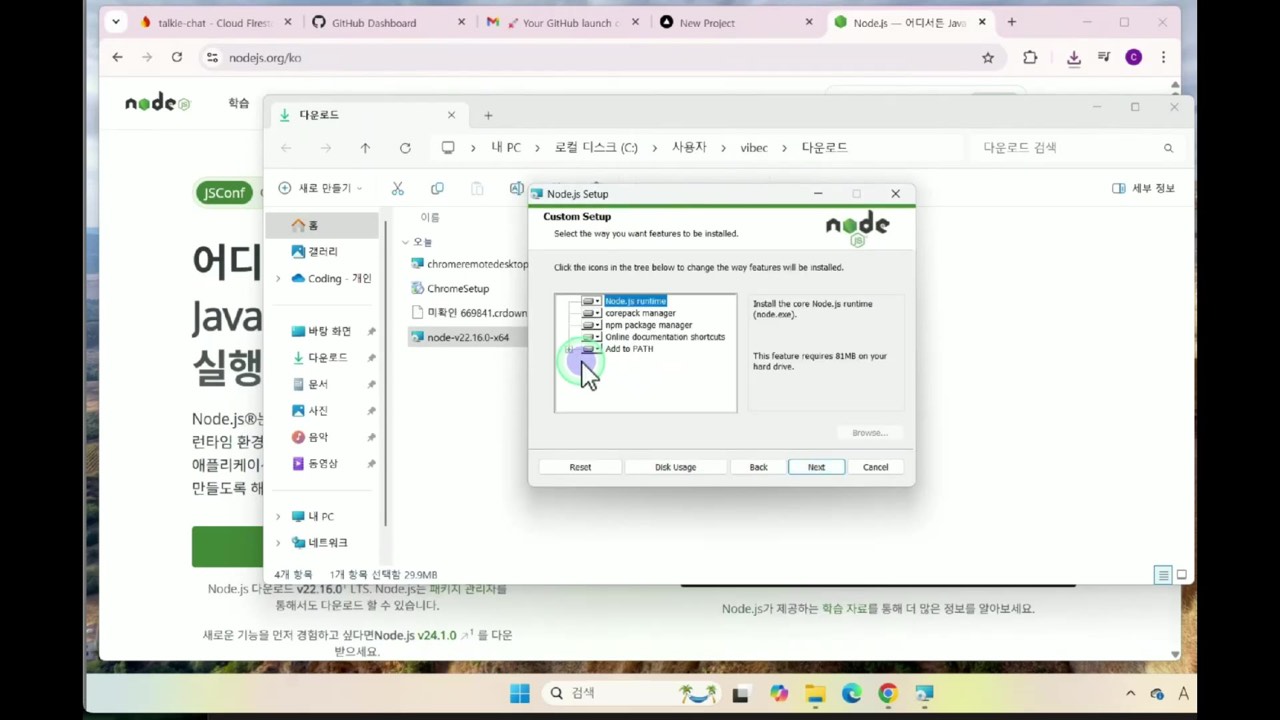This screenshot has width=1280, height=720.
Task: Open feature dropdown for Online documentation shortcuts
Action: point(591,337)
